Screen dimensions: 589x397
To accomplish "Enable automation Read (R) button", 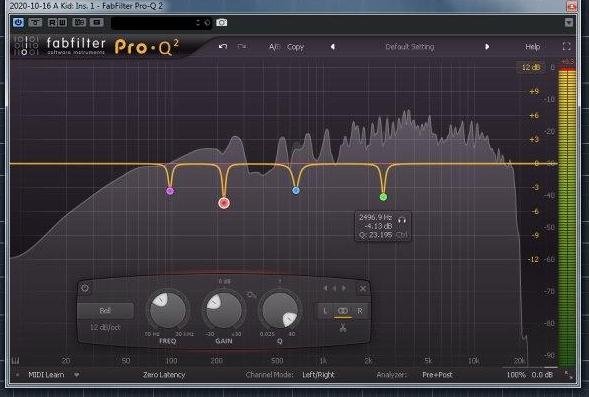I will pyautogui.click(x=52, y=23).
